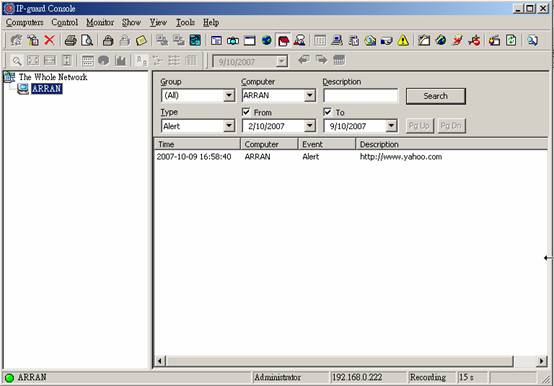The height and width of the screenshot is (386, 554).
Task: Click the green refresh document icon
Action: pyautogui.click(x=511, y=40)
